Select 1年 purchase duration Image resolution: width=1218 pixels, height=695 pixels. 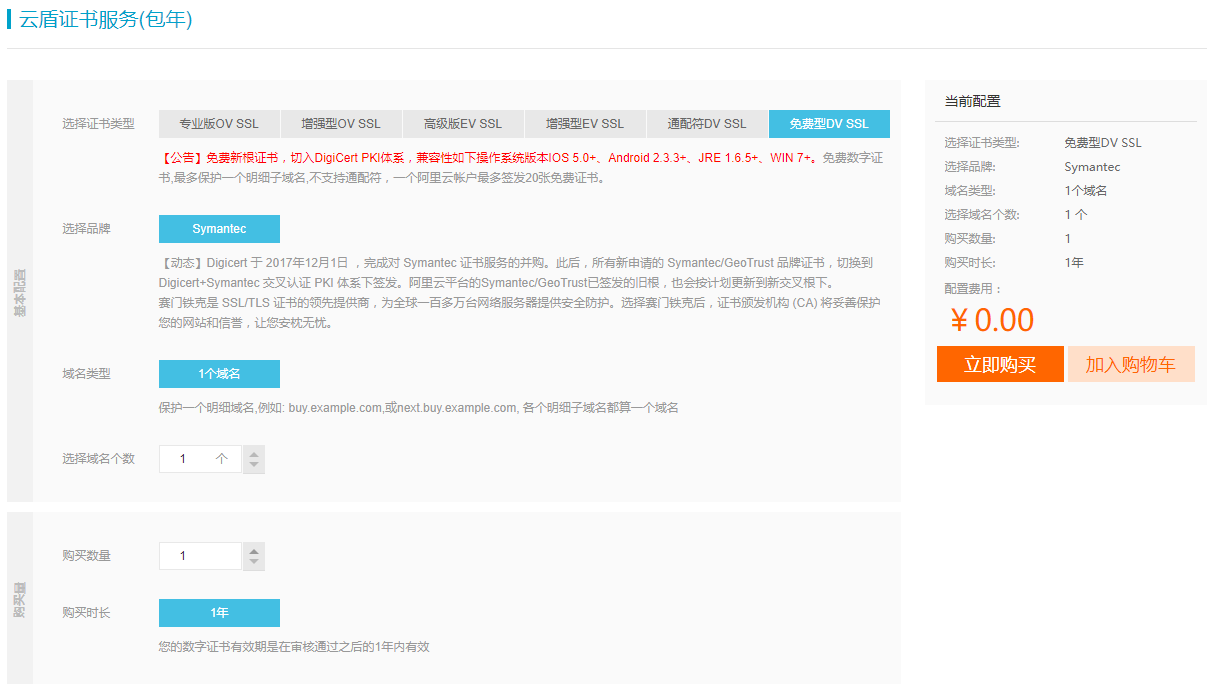tap(219, 612)
